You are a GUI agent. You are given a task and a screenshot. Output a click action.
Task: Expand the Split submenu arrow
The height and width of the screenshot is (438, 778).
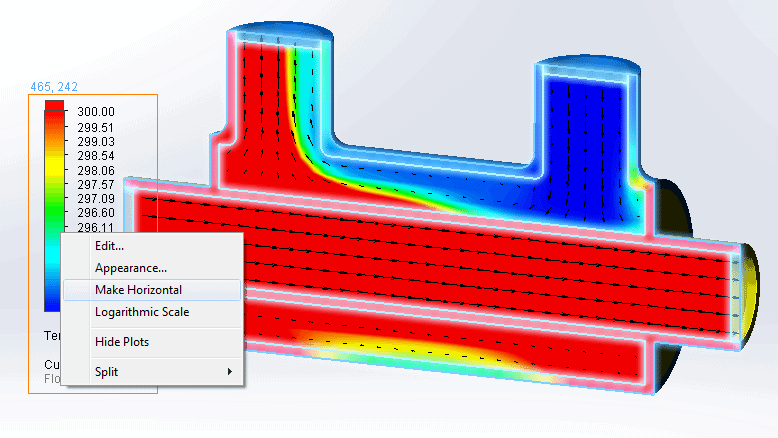[x=230, y=372]
